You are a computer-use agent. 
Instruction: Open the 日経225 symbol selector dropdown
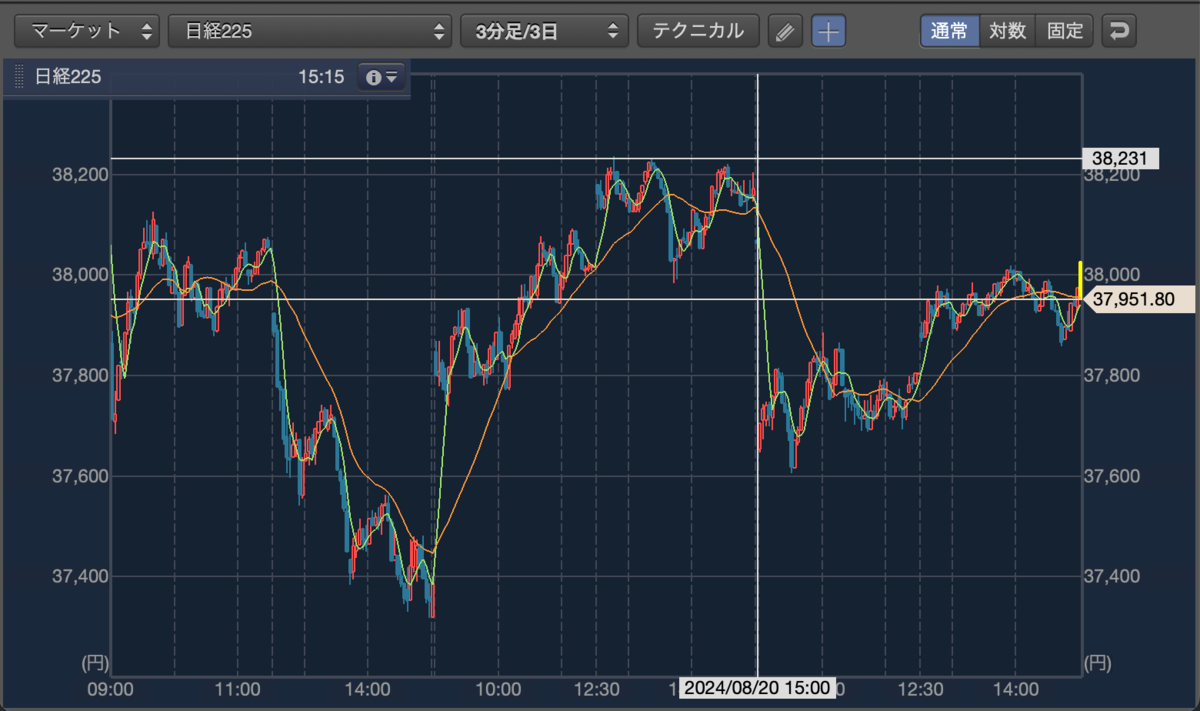[311, 31]
